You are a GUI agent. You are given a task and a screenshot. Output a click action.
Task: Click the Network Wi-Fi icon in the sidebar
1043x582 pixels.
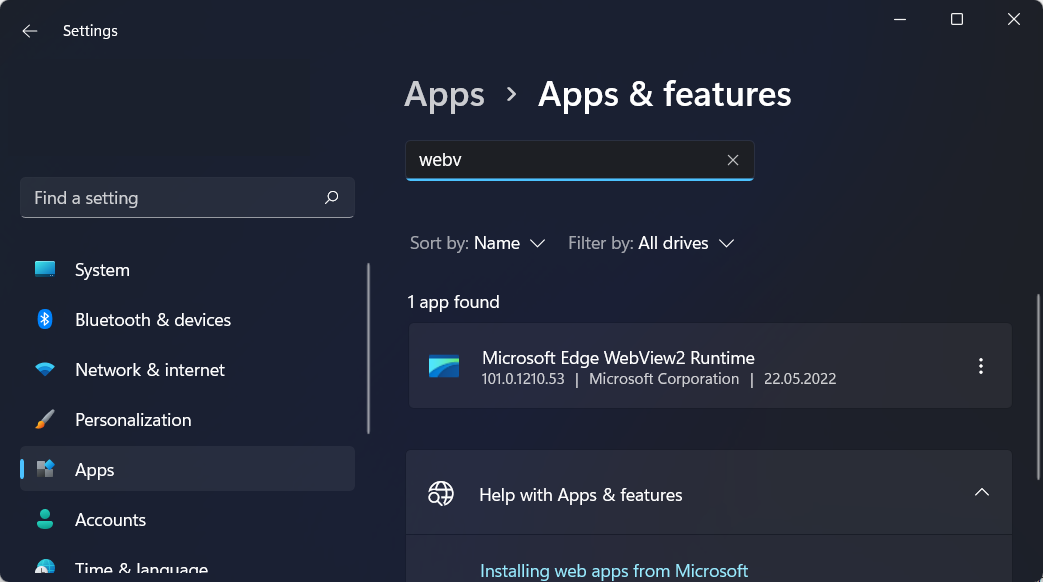45,369
